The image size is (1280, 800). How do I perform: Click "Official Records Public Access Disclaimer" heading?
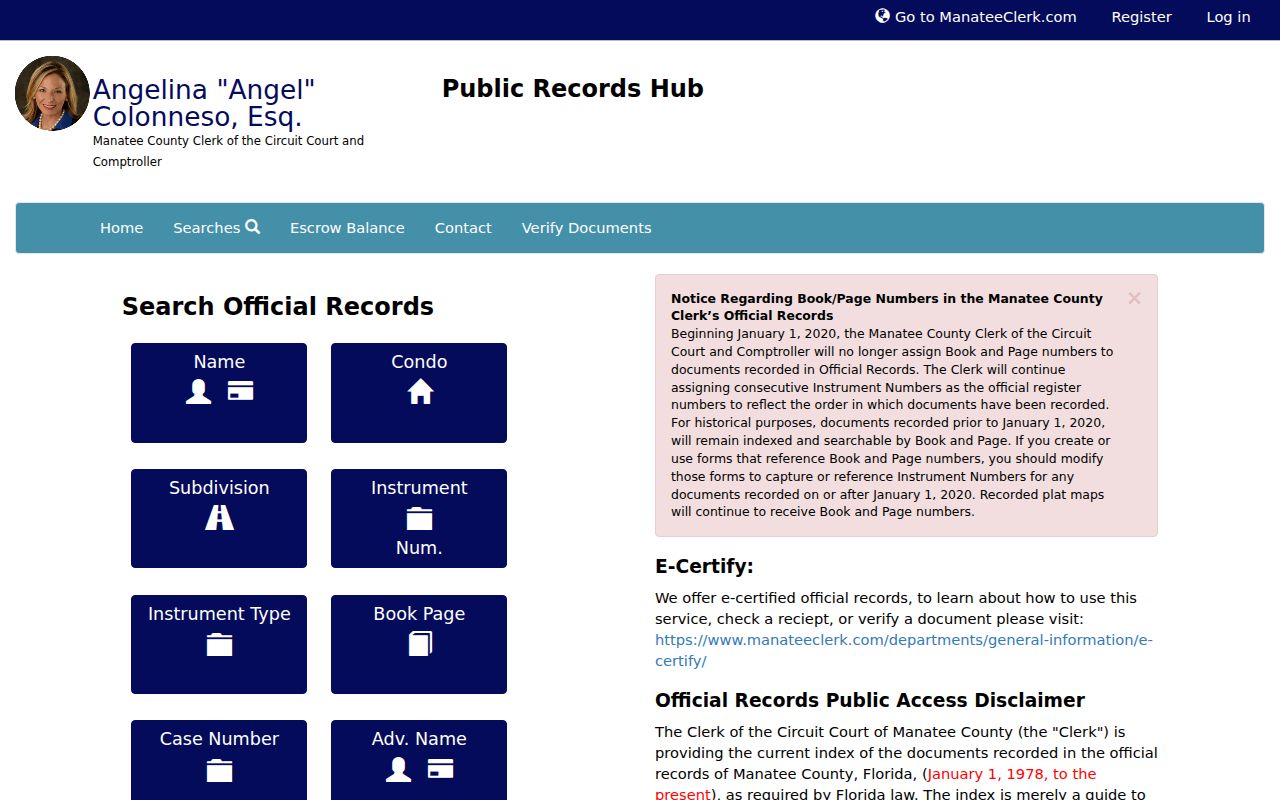[x=870, y=700]
